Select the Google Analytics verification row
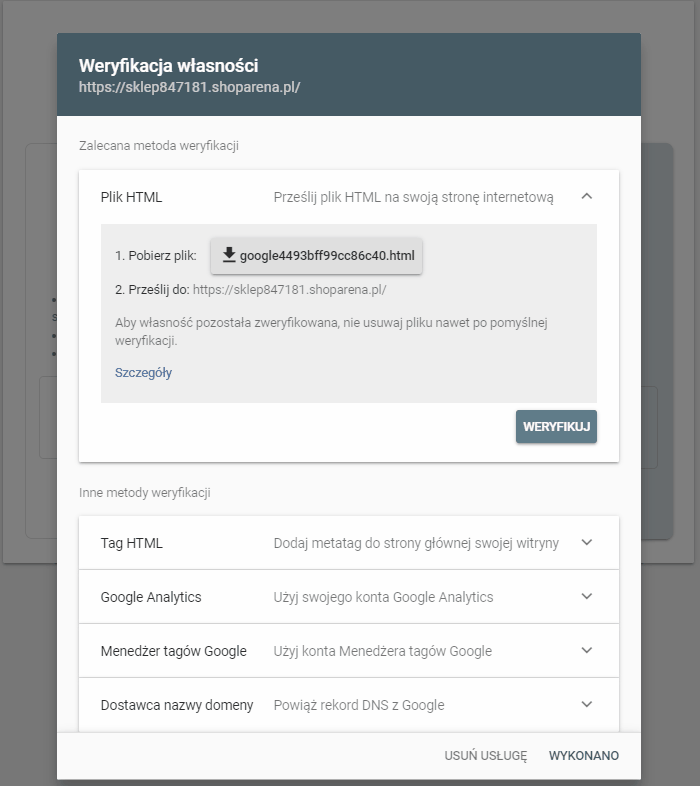The width and height of the screenshot is (700, 786). tap(349, 597)
